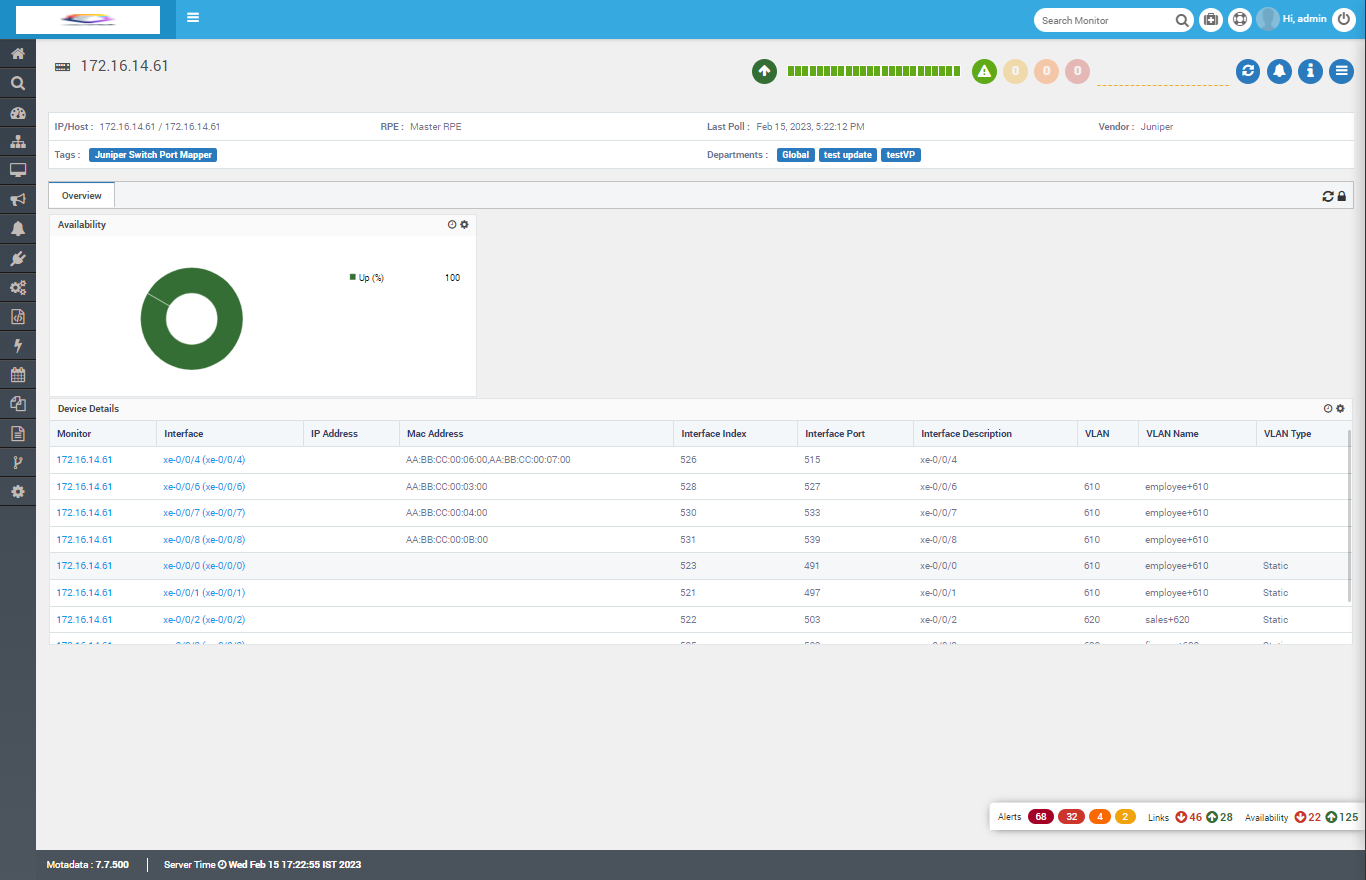Click the orange zero alert counter

point(1046,71)
